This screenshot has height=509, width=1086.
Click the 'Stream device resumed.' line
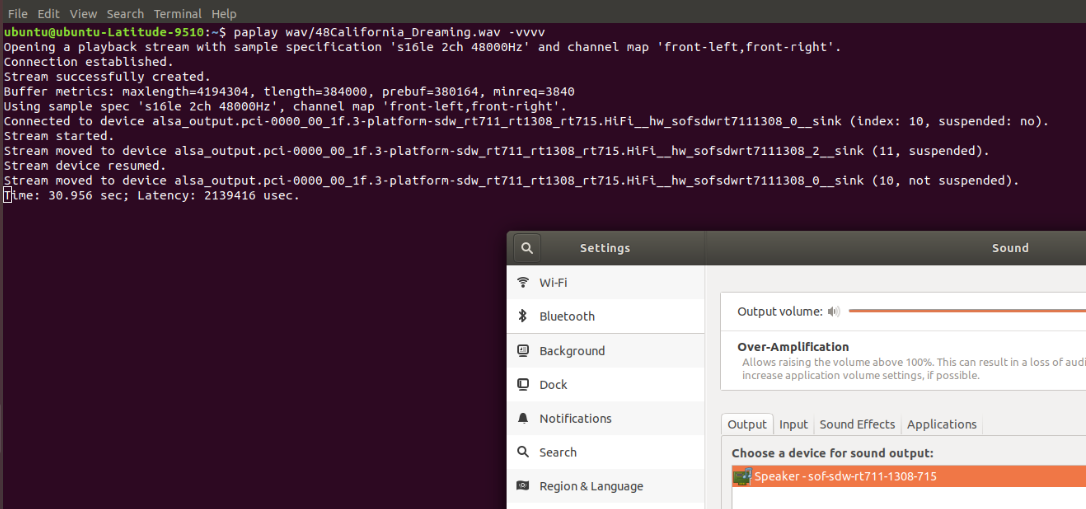tap(84, 166)
